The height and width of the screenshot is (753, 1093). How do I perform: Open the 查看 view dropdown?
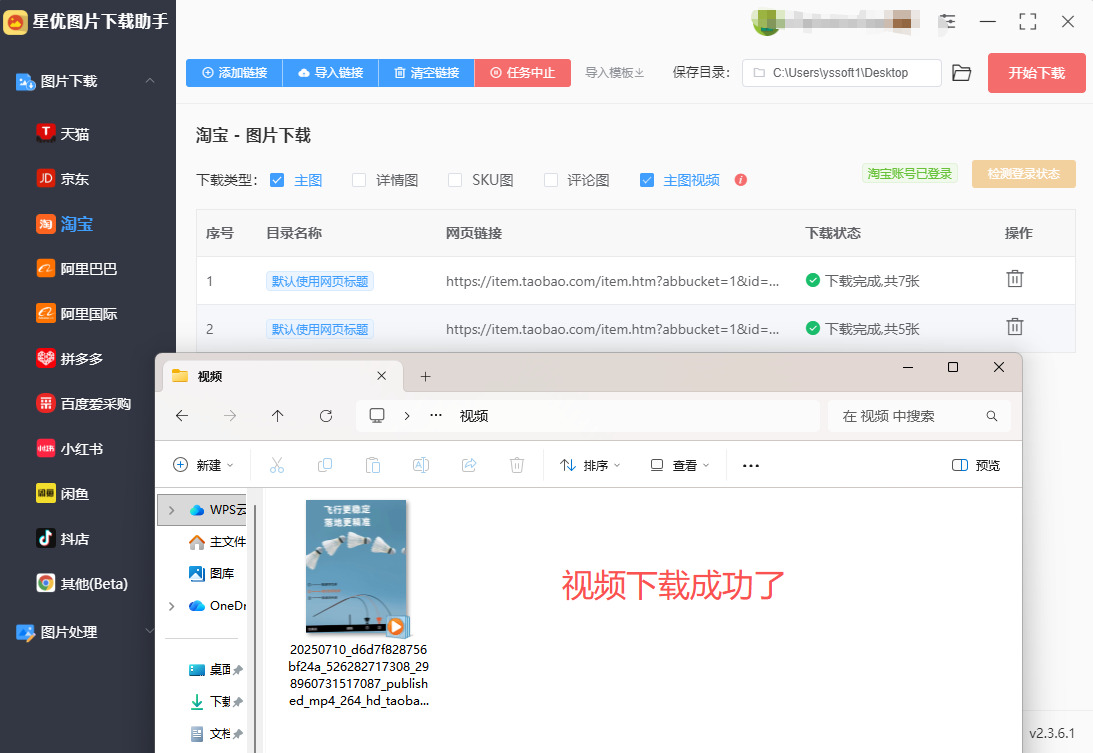(x=680, y=465)
